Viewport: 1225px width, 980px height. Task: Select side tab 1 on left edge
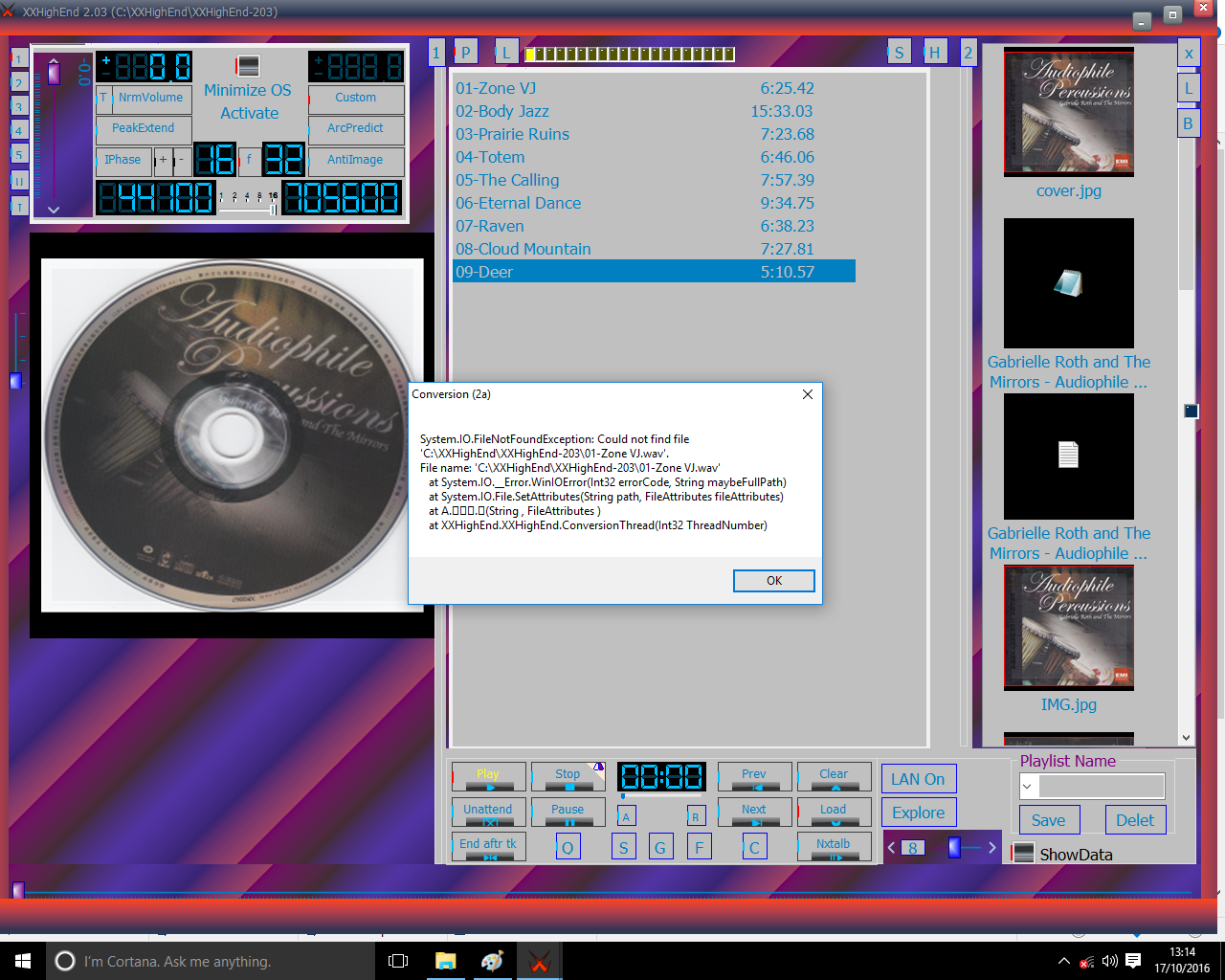(18, 59)
